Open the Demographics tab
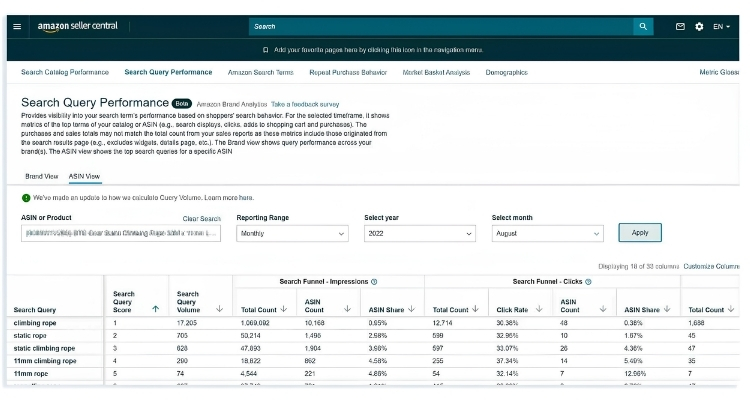 507,72
